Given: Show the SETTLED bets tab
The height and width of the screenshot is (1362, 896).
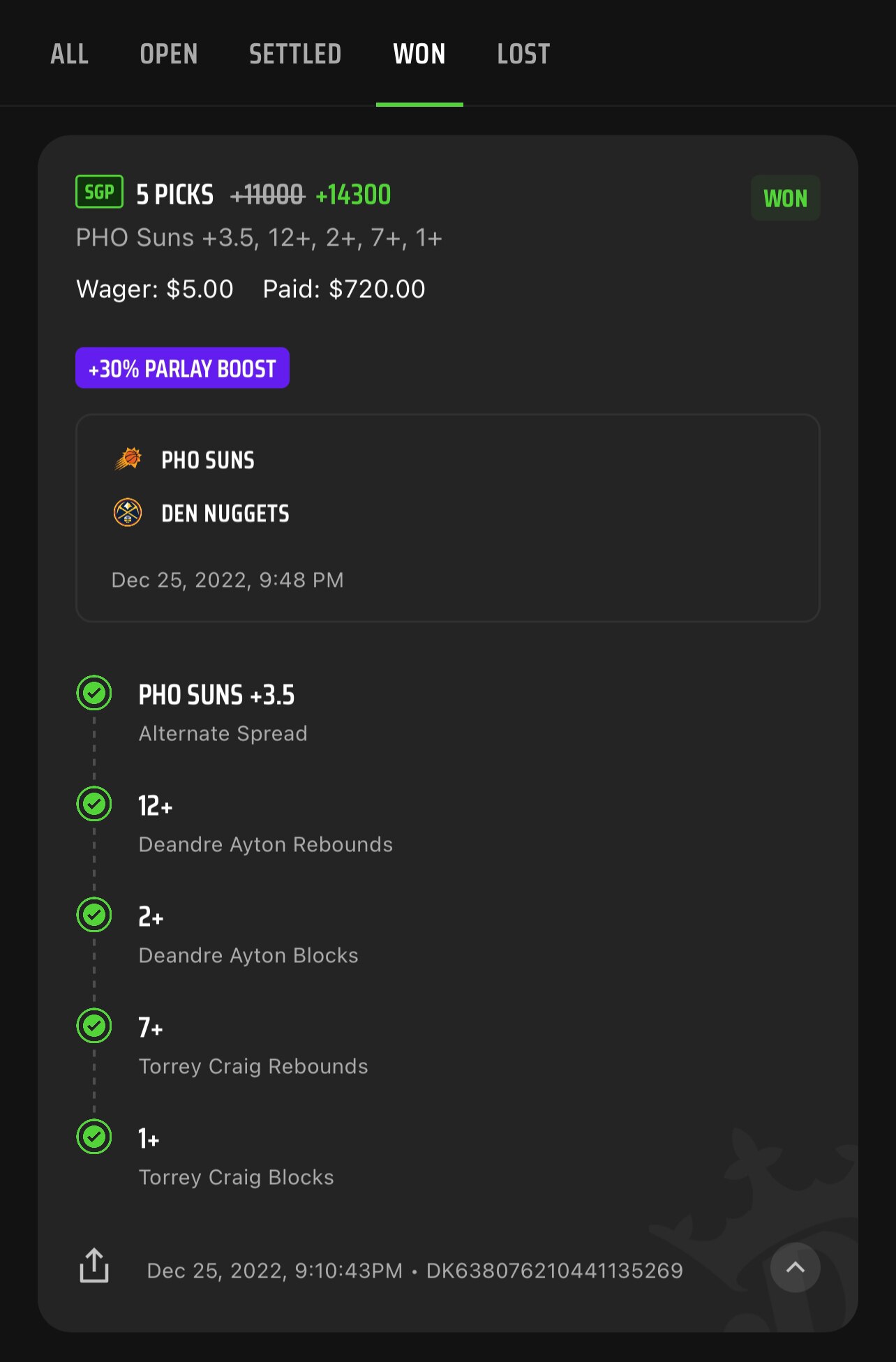Looking at the screenshot, I should tap(295, 54).
